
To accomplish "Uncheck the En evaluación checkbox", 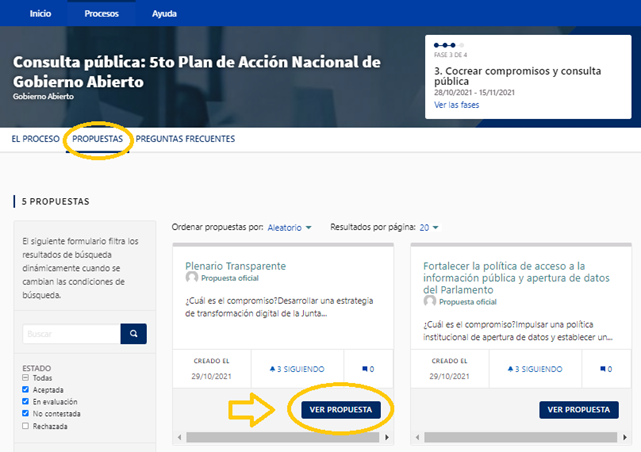I will pyautogui.click(x=25, y=401).
